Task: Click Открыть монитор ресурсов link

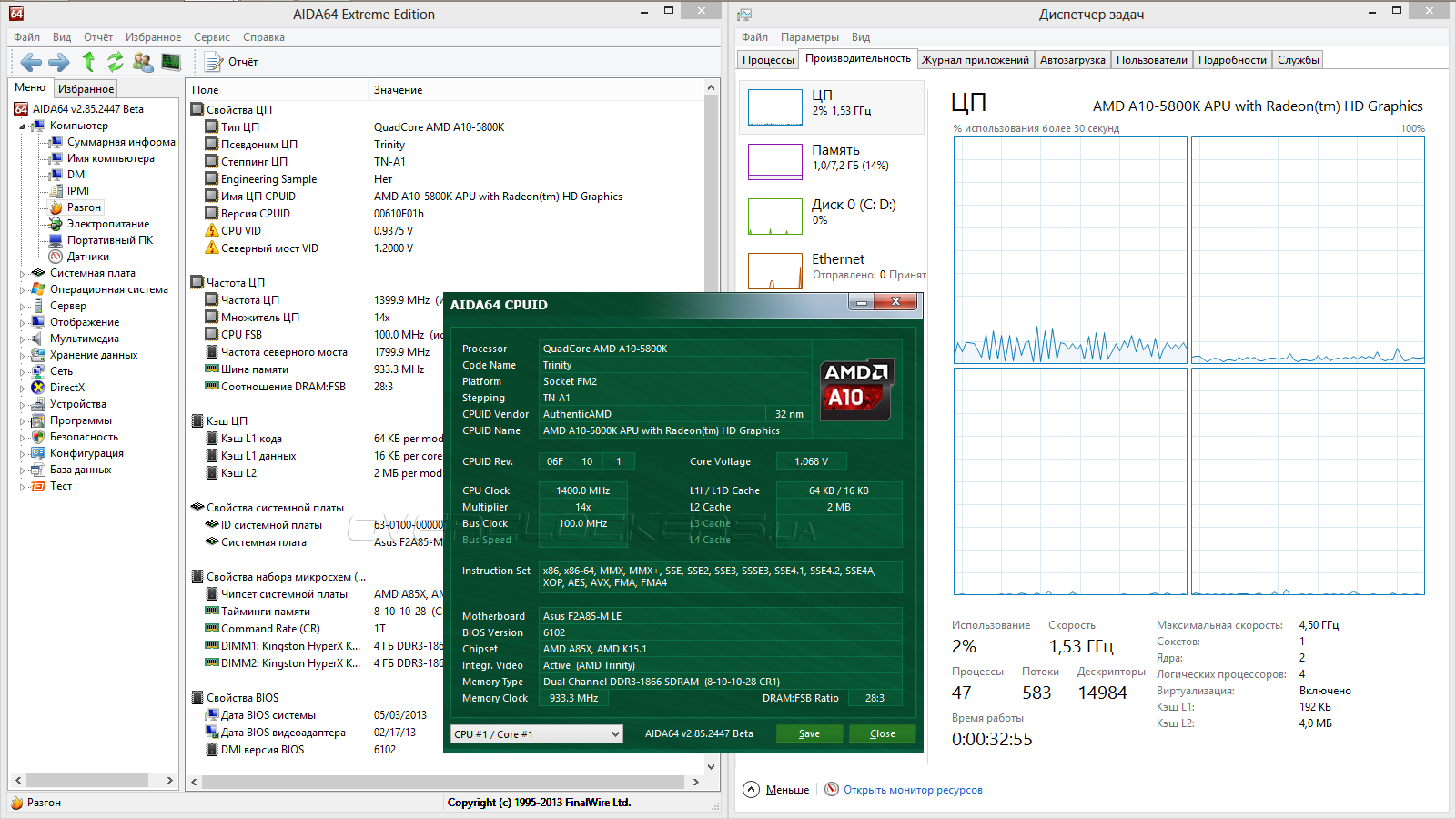Action: [912, 790]
